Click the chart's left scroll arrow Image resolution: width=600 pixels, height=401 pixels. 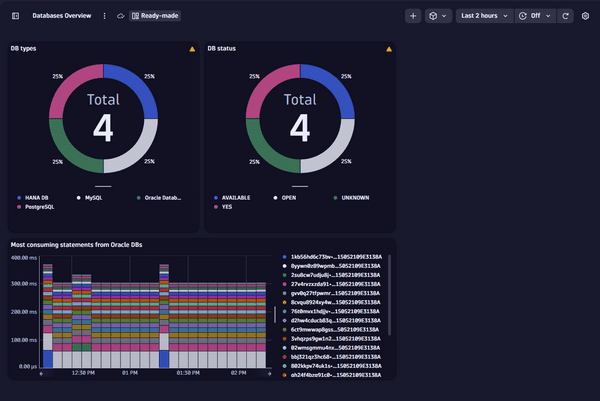tap(41, 373)
